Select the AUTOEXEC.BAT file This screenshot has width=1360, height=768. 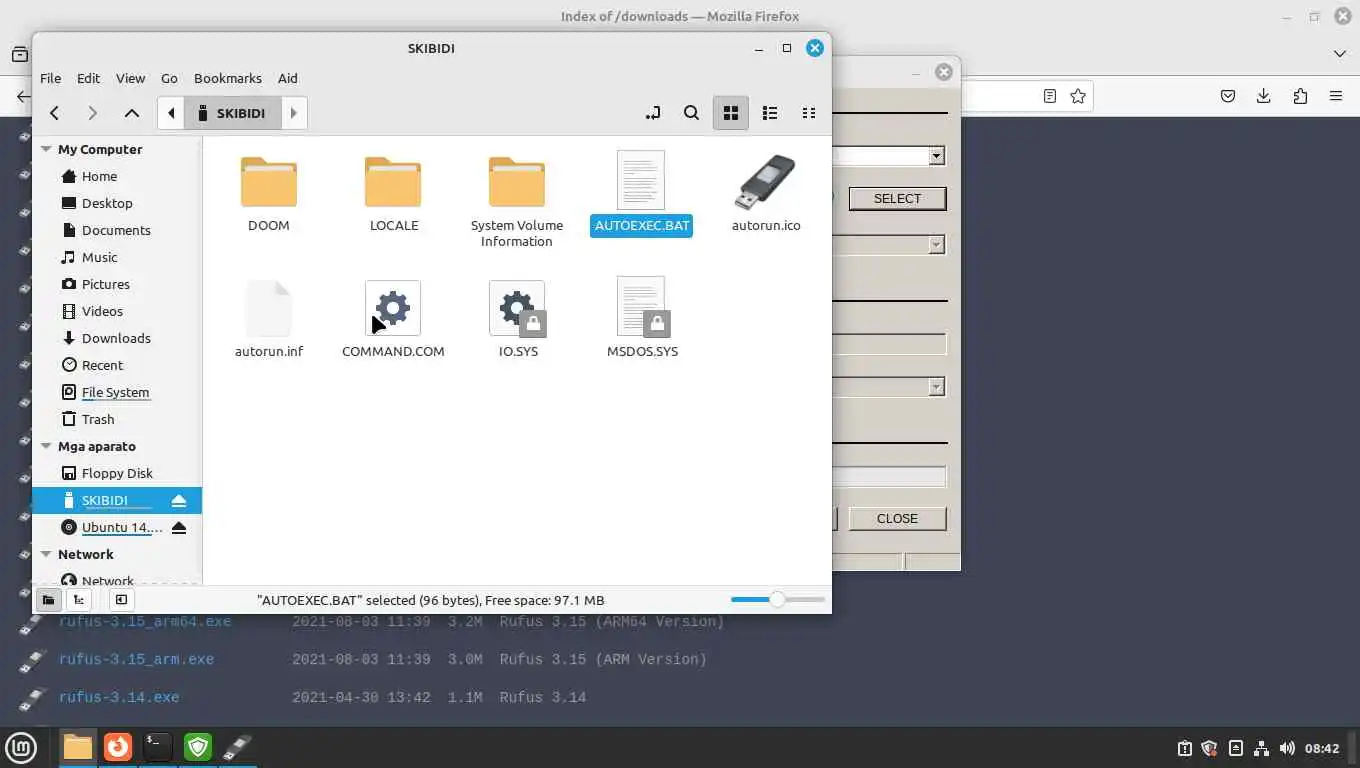[641, 193]
